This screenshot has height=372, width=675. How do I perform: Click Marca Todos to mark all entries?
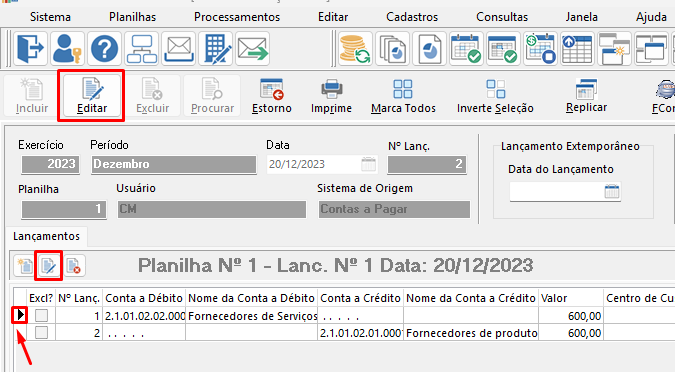403,96
